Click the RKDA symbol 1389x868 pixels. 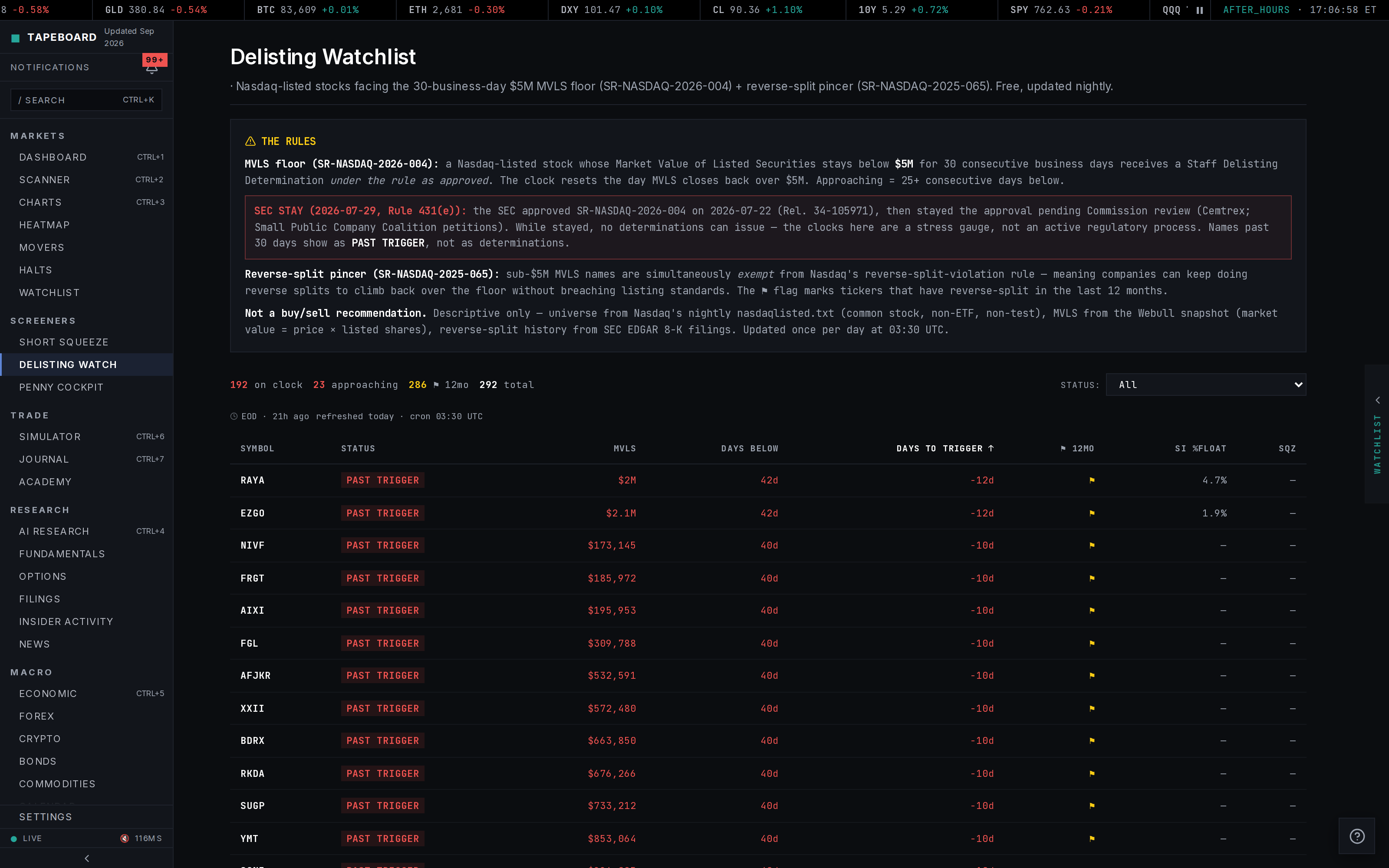click(x=253, y=774)
